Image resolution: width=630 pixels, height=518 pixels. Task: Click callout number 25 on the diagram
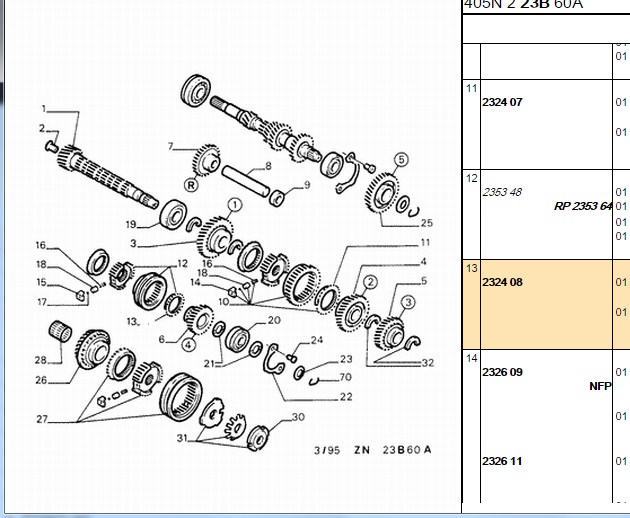click(x=427, y=223)
